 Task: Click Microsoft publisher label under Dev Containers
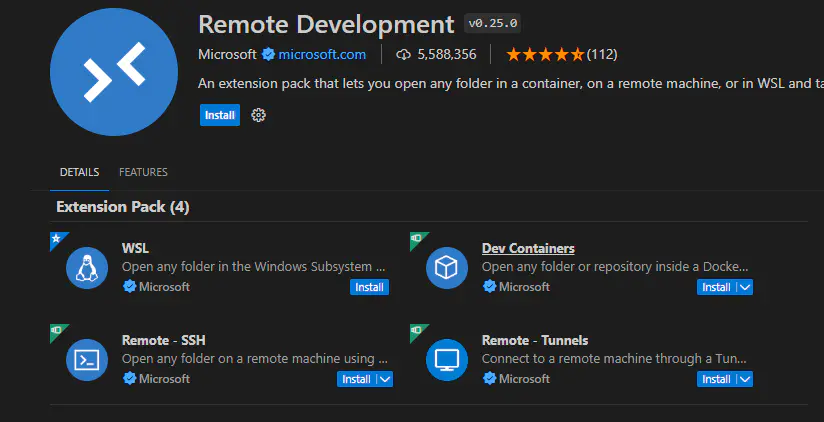(524, 286)
